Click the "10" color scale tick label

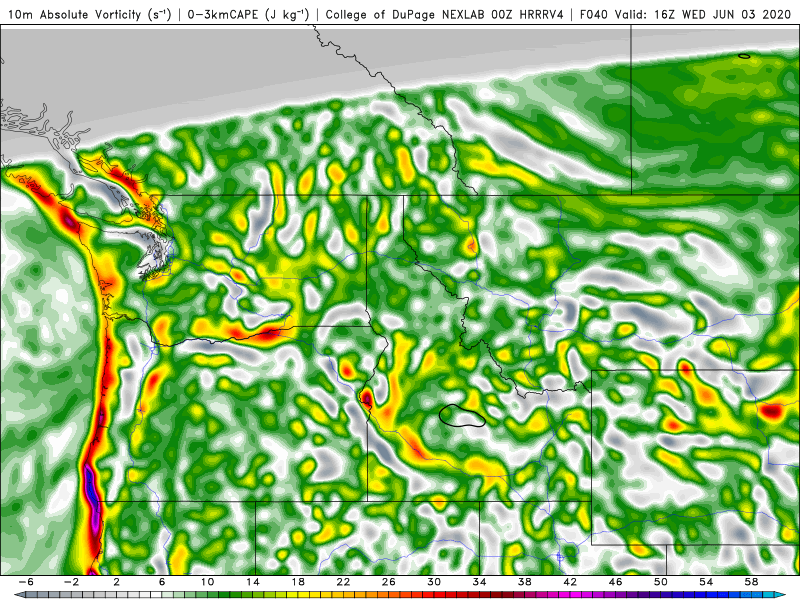(x=207, y=582)
